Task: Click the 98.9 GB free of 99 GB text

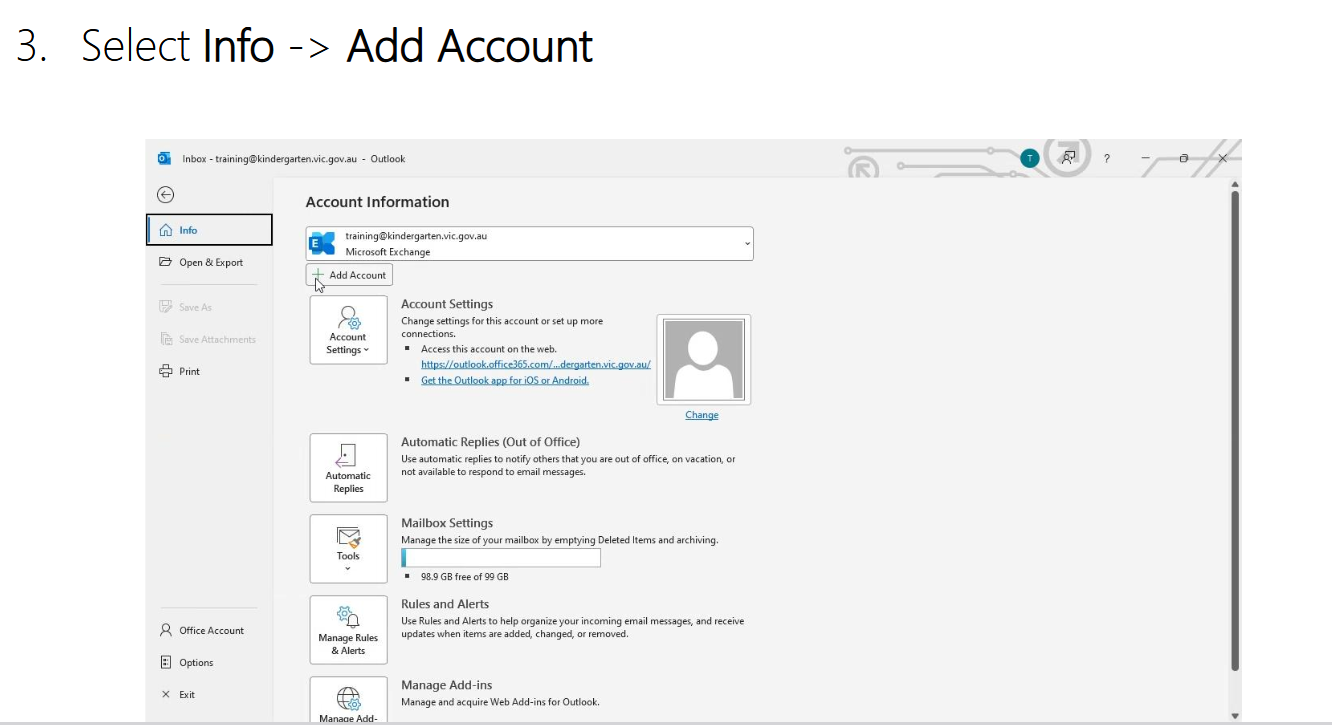Action: pyautogui.click(x=464, y=577)
